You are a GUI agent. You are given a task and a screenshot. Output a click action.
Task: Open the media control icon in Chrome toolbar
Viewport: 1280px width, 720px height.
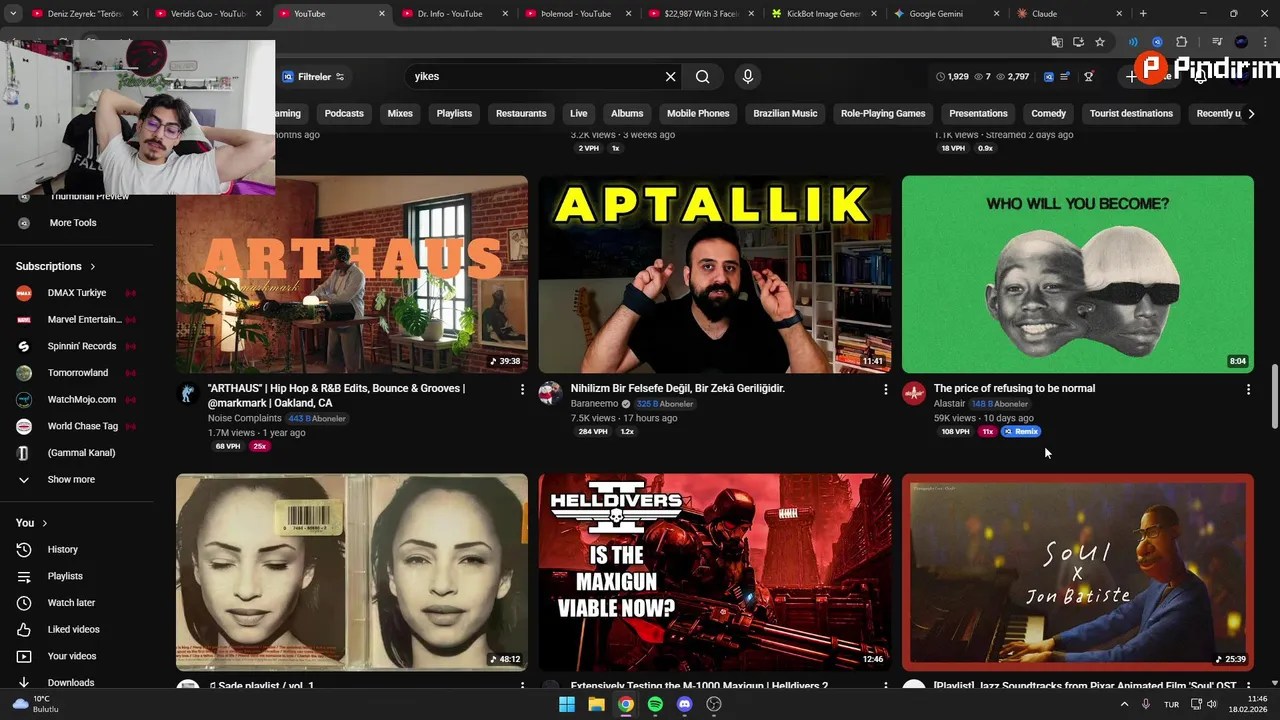tap(1217, 42)
